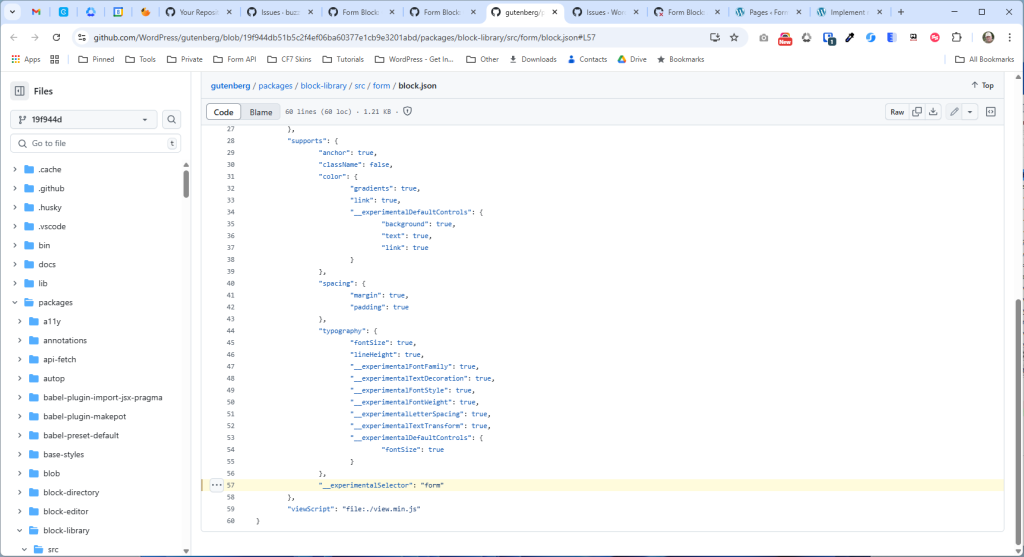Switch to the Blame view
This screenshot has width=1024, height=557.
(261, 112)
